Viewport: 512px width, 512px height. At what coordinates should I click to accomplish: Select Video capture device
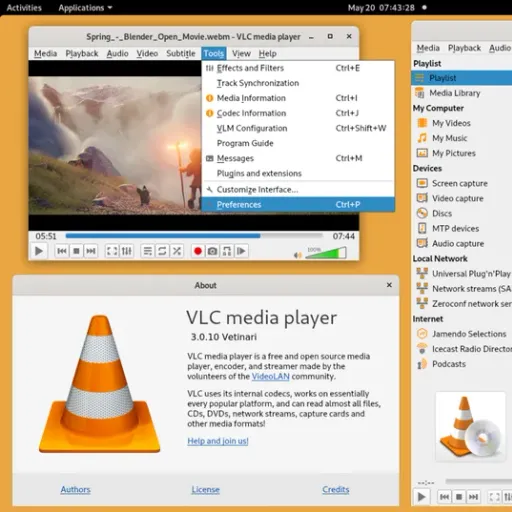[462, 198]
